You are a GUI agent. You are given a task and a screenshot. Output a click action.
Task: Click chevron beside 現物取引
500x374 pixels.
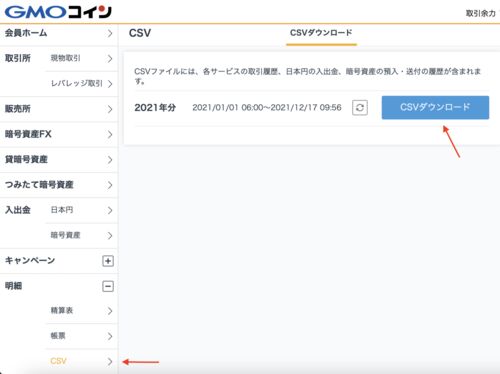pos(110,59)
